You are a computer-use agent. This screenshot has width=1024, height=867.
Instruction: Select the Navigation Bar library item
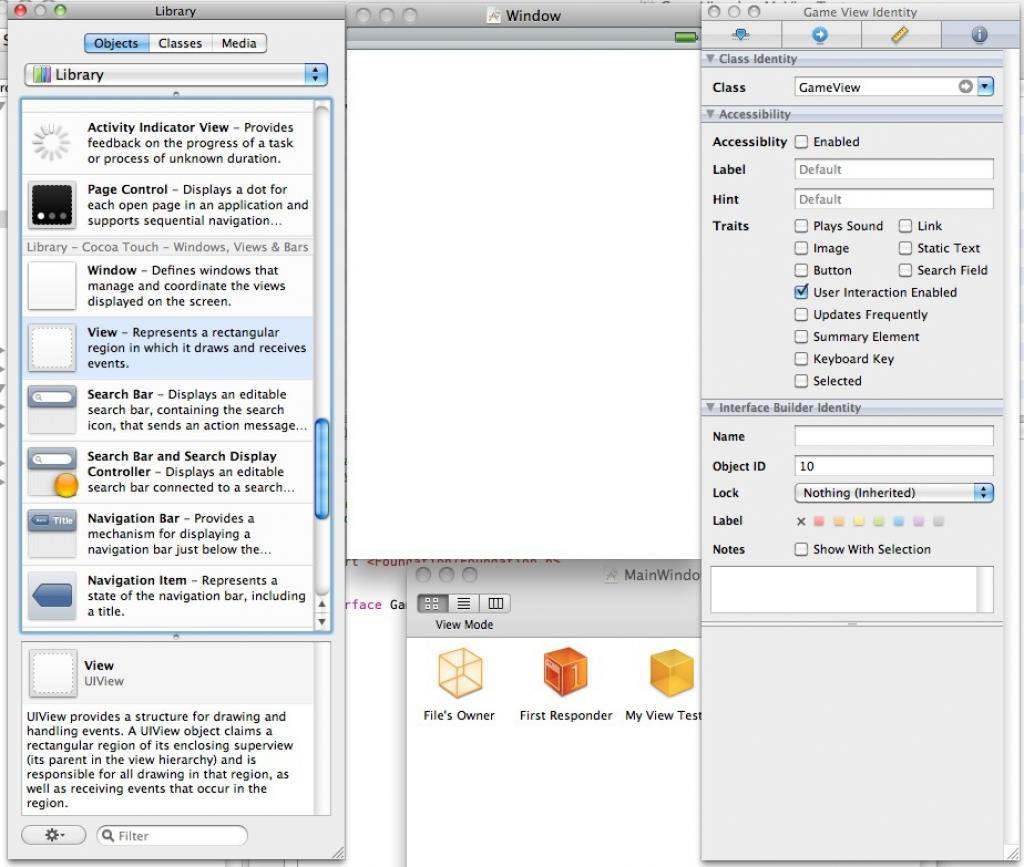(168, 533)
